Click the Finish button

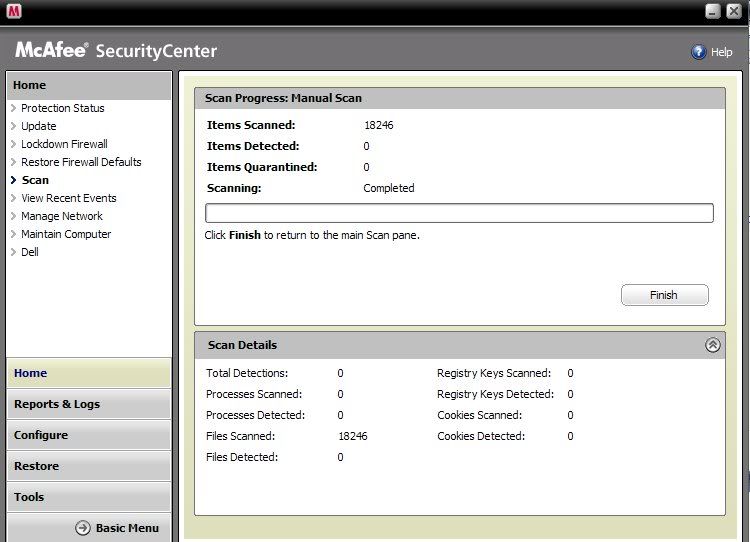point(664,295)
